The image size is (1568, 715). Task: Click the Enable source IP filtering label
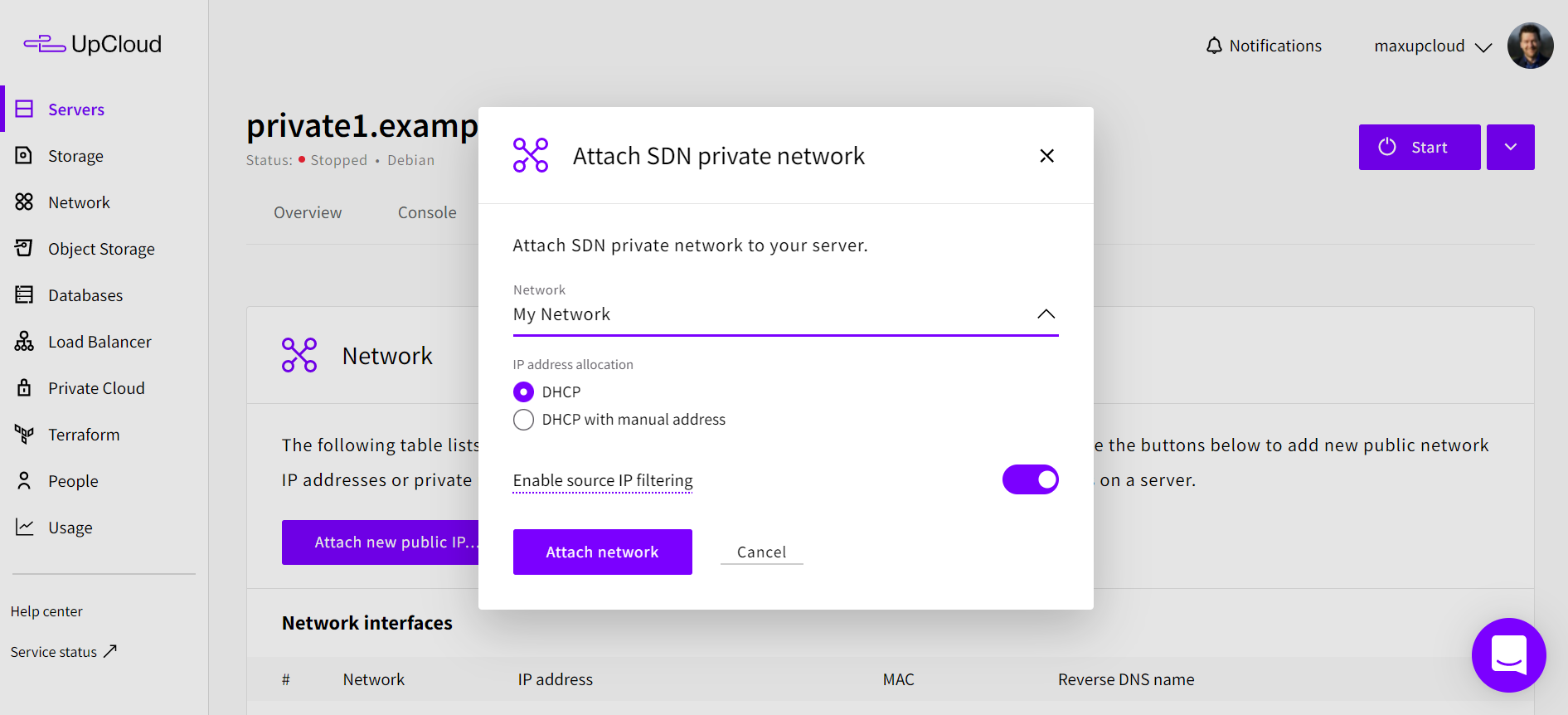tap(603, 480)
